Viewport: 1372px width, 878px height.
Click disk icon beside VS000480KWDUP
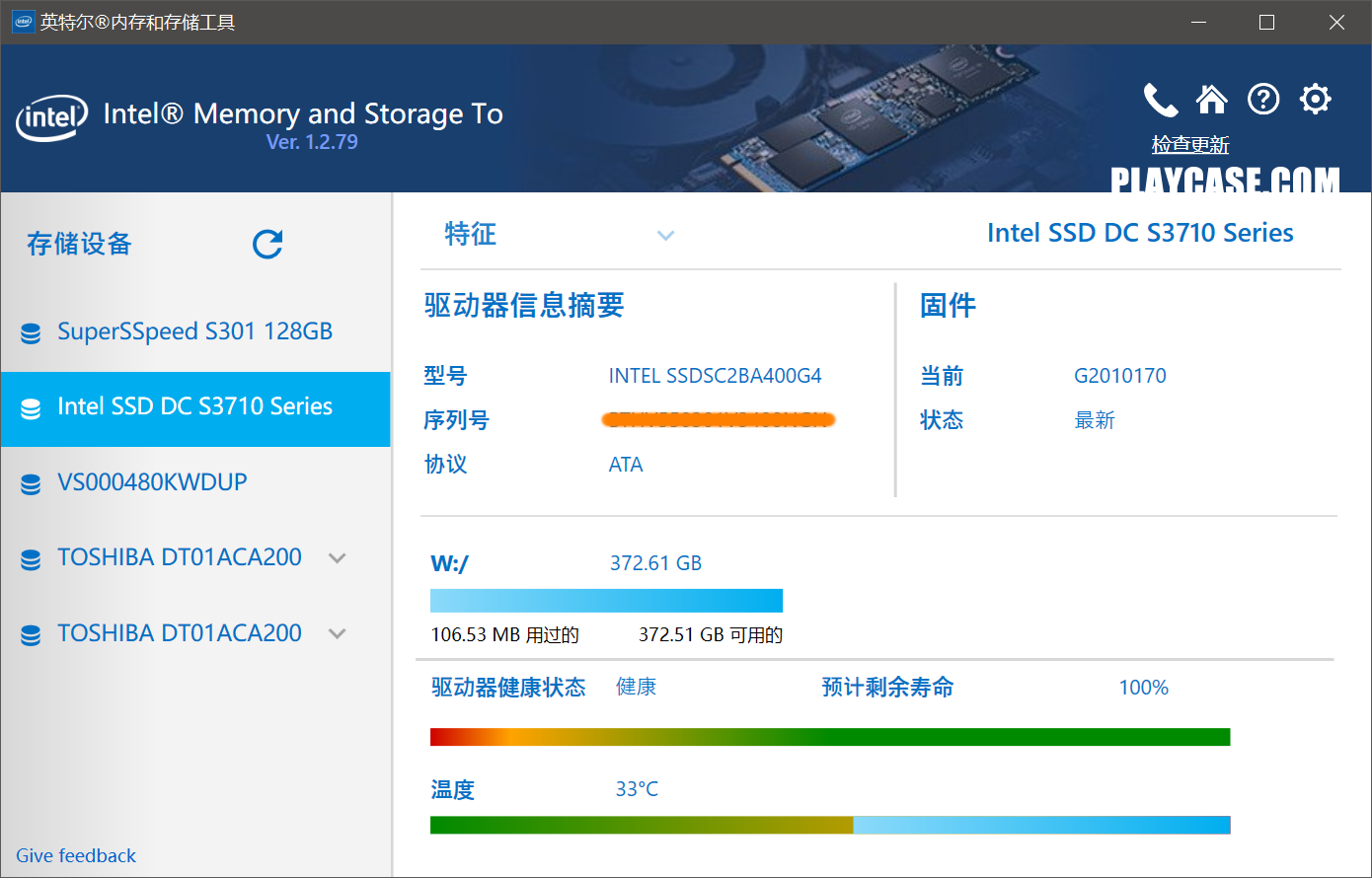(31, 484)
